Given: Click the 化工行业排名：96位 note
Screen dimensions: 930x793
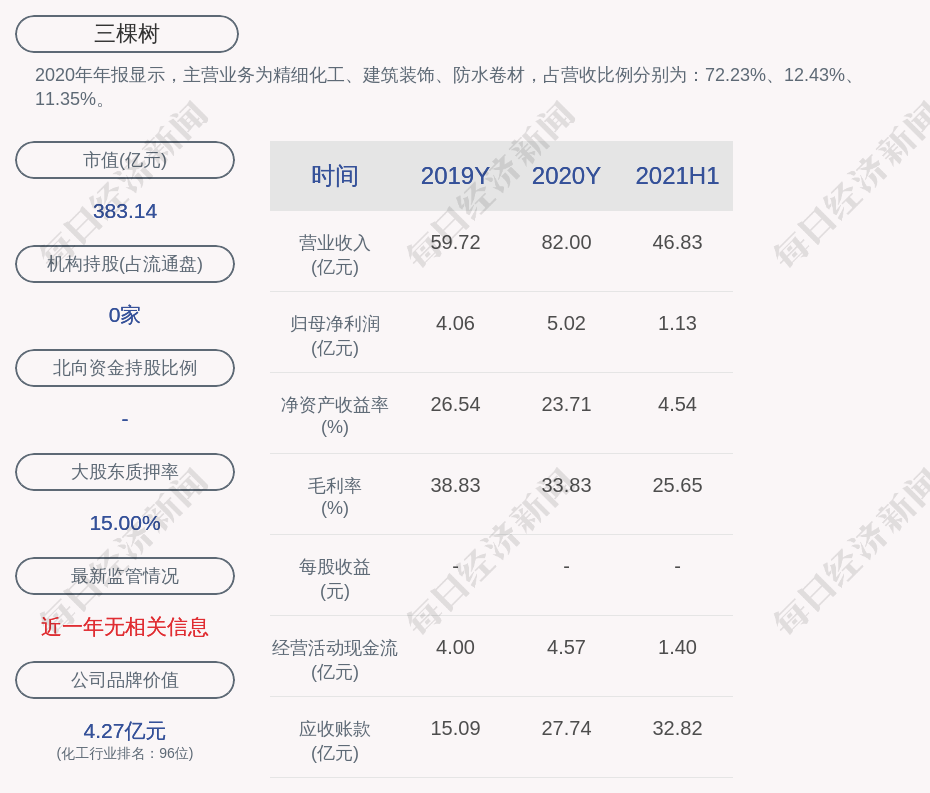Looking at the screenshot, I should click(x=125, y=753).
